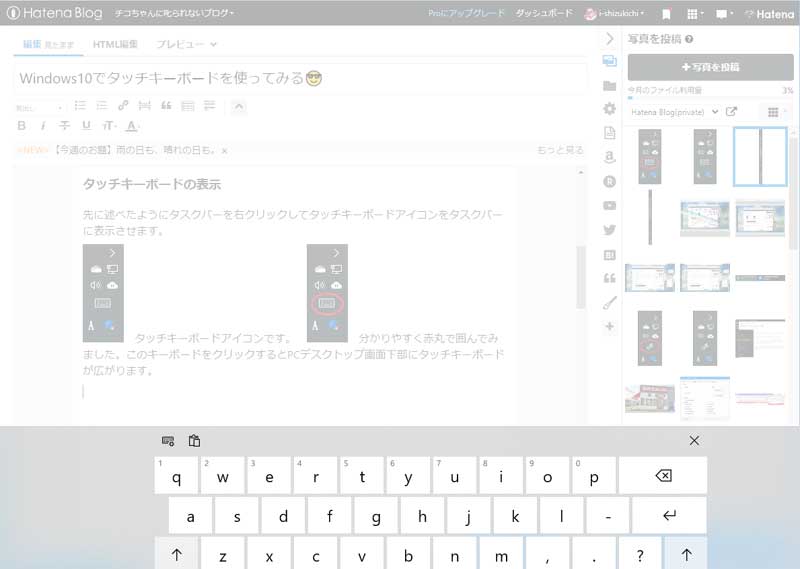
Task: Click the Proにアップグレード link
Action: [x=466, y=13]
